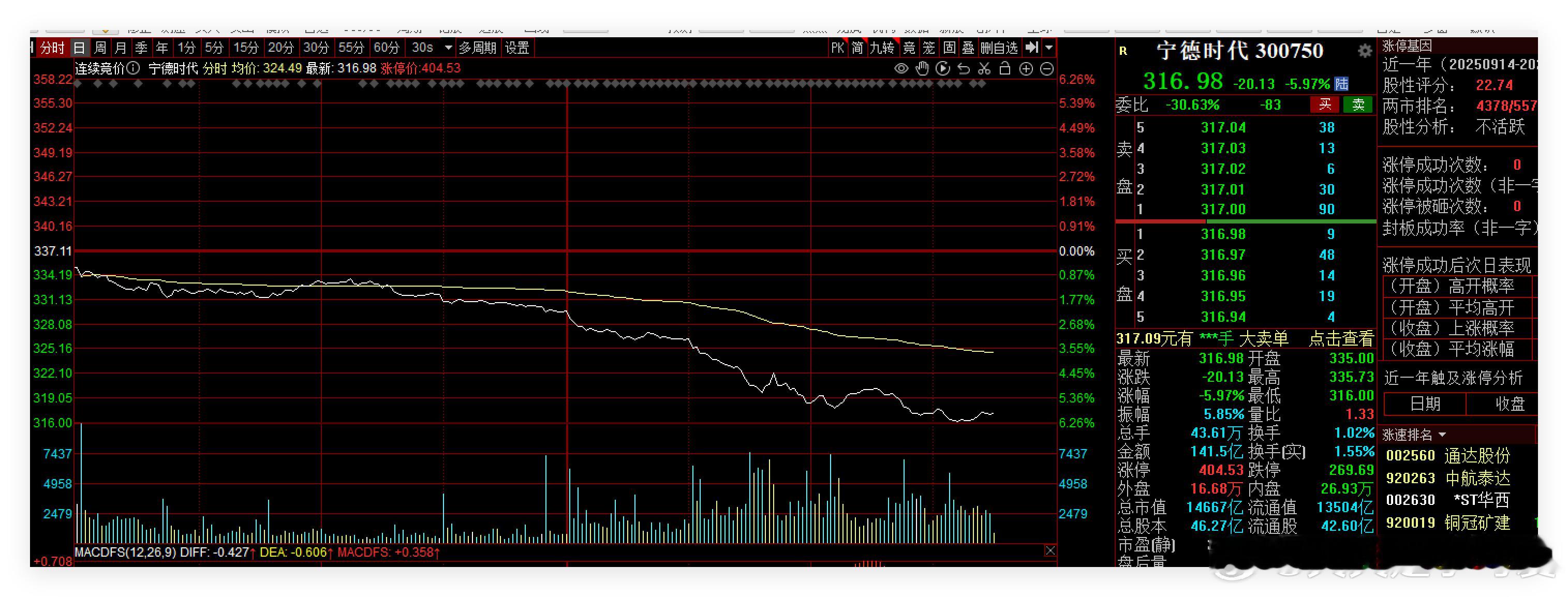Select the 1分 minute period
The width and height of the screenshot is (1568, 597).
click(187, 48)
